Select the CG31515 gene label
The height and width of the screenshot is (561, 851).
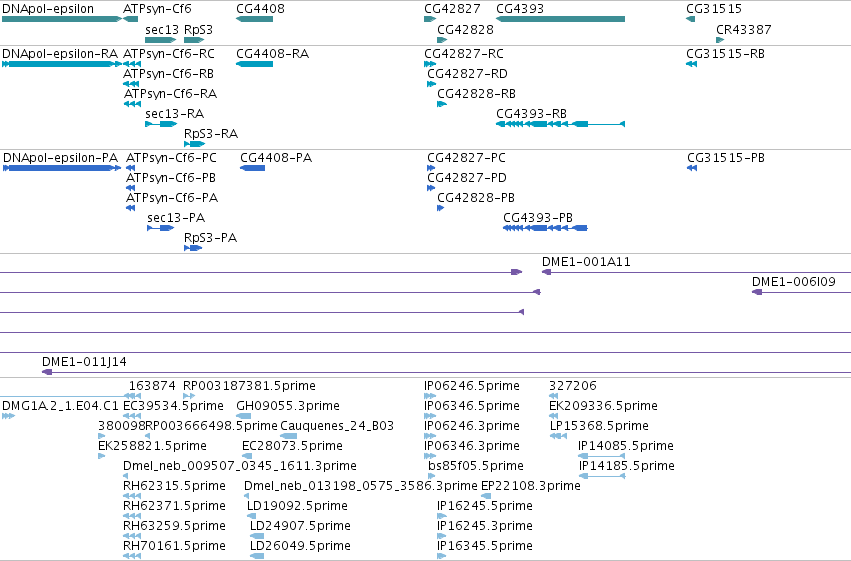714,9
